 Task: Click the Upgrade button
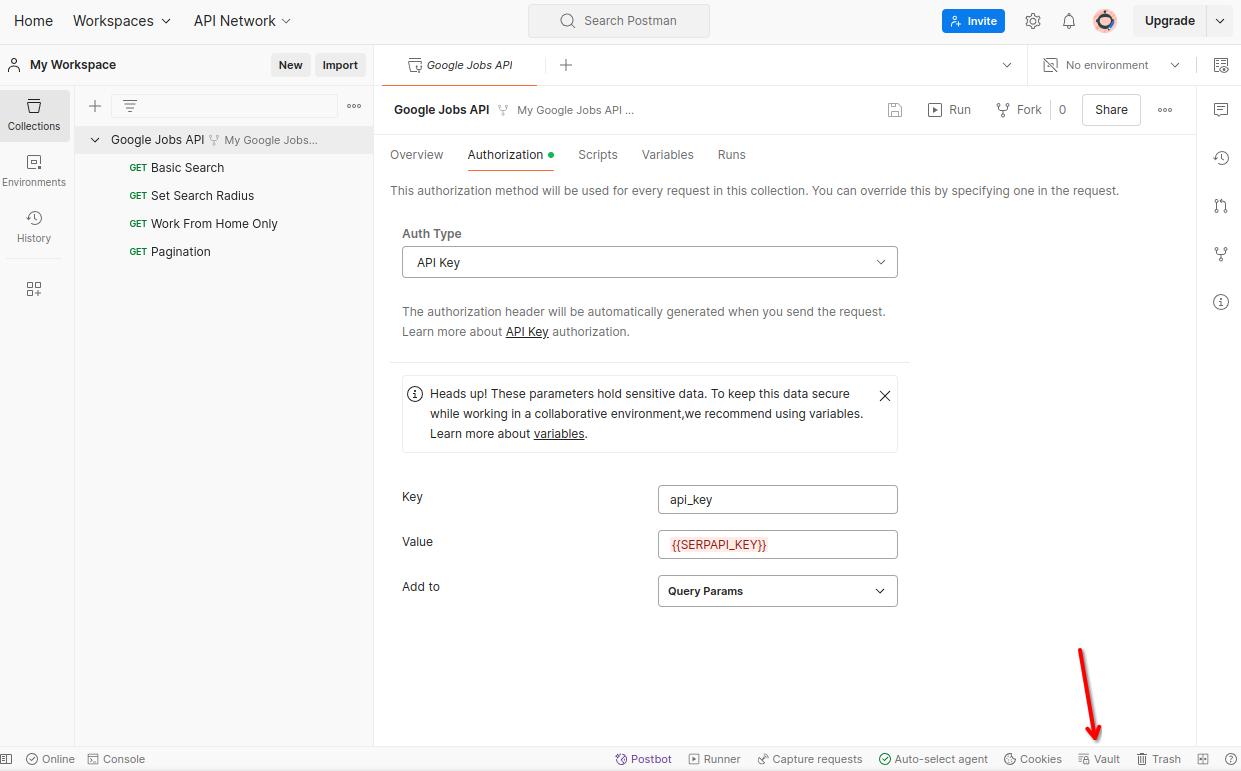(x=1170, y=21)
